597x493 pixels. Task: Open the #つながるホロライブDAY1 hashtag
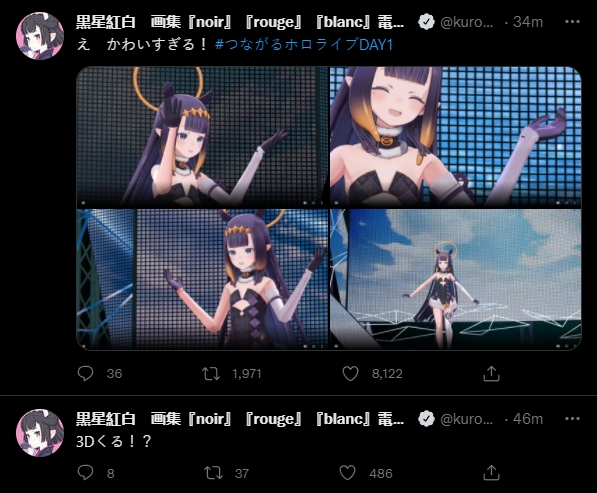[304, 45]
